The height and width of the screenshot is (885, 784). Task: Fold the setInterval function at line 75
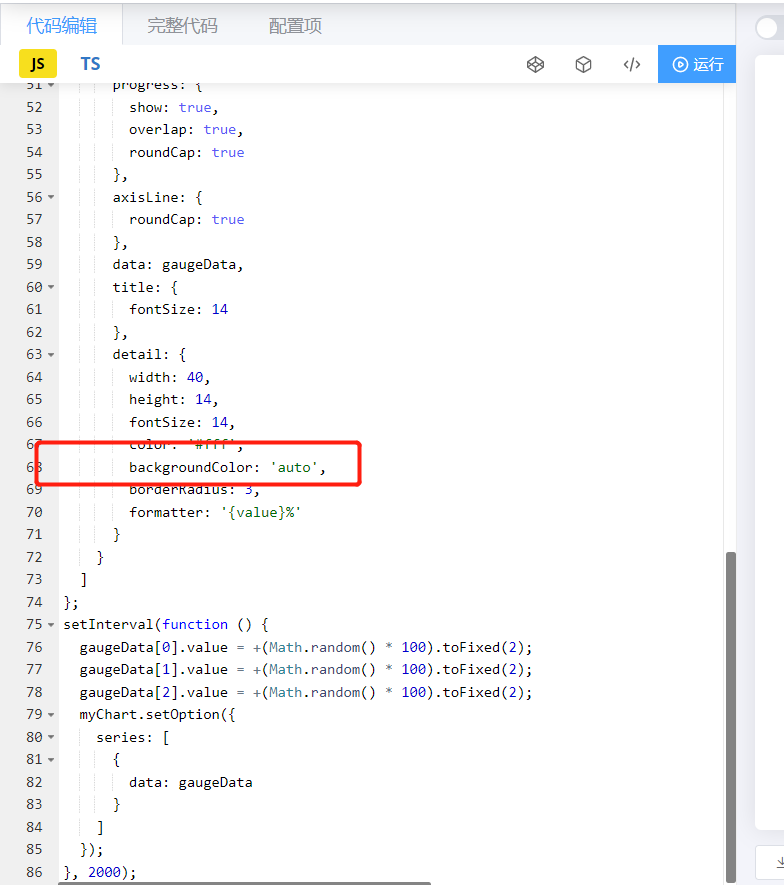(51, 624)
